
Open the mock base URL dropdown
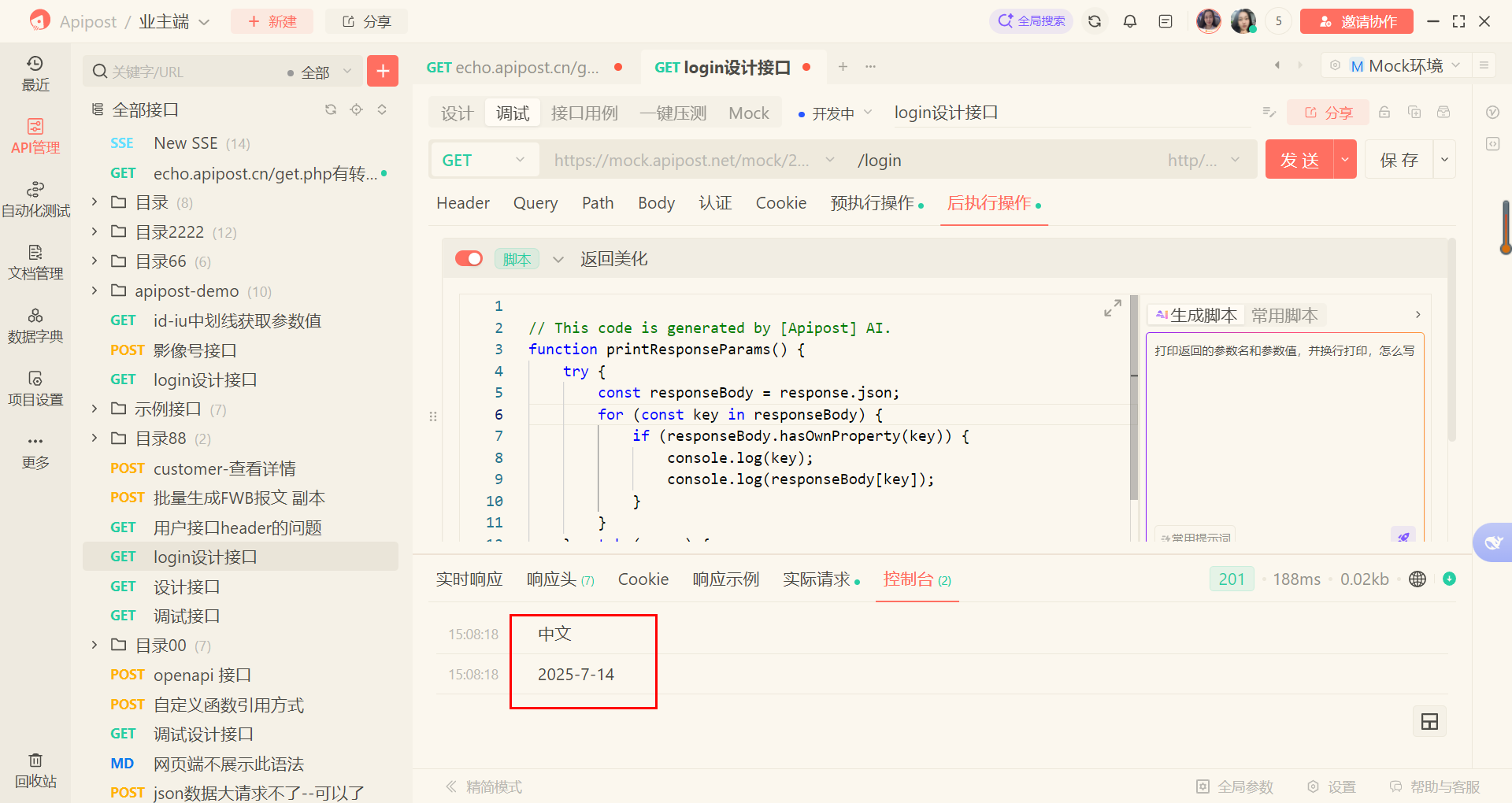click(x=830, y=160)
